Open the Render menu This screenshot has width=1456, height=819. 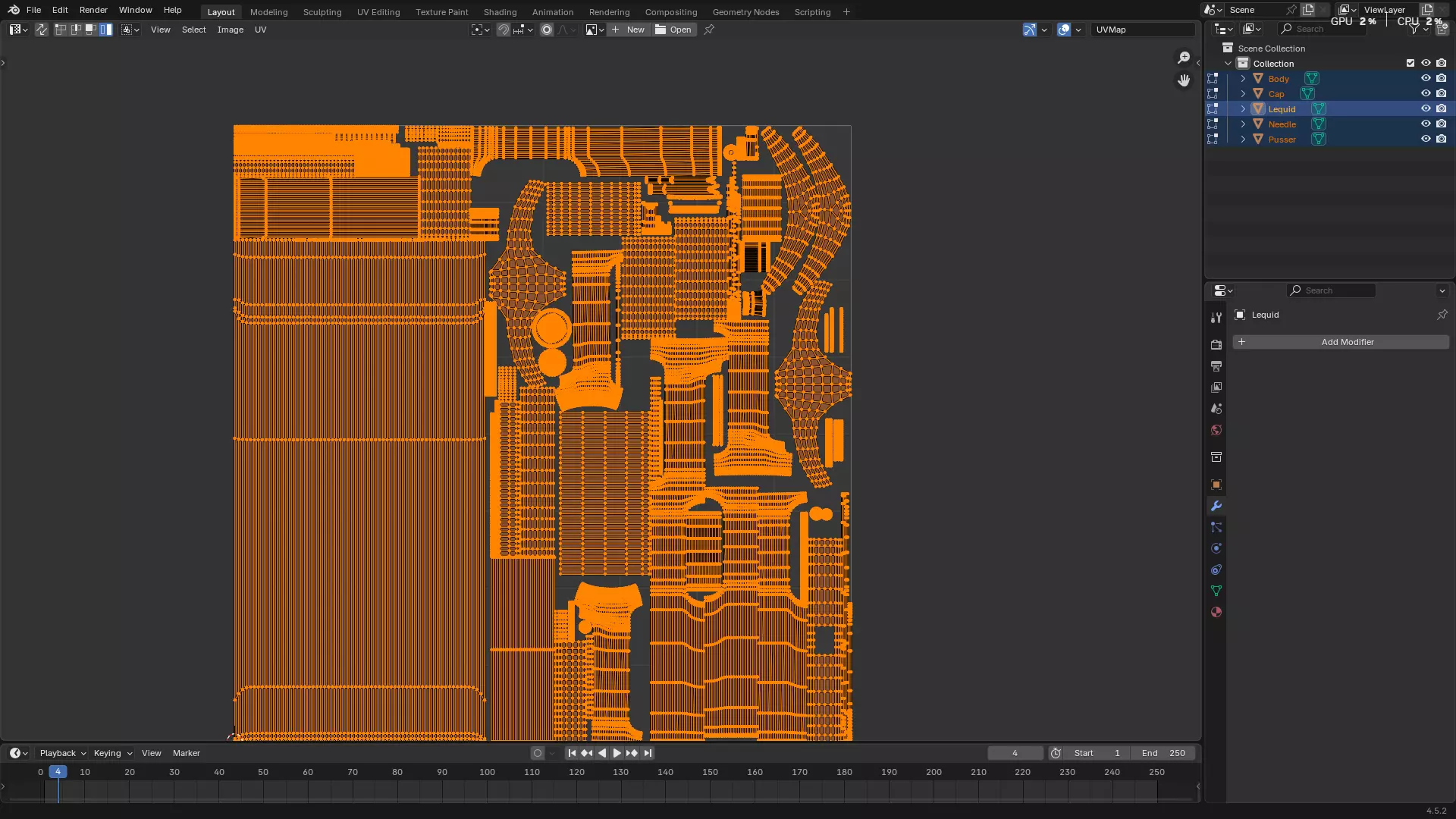[93, 10]
